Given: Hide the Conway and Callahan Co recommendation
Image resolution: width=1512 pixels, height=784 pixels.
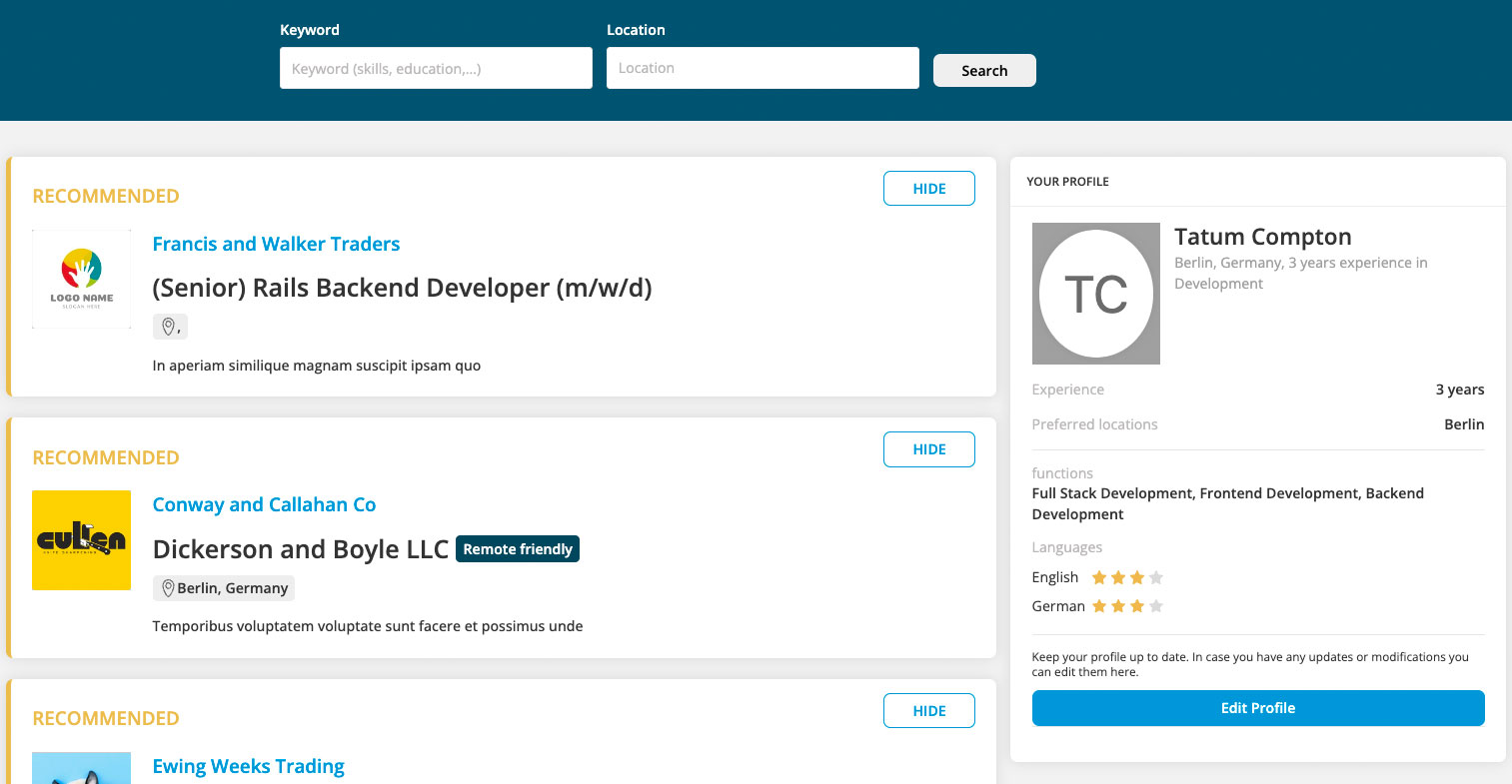Looking at the screenshot, I should pyautogui.click(x=929, y=449).
